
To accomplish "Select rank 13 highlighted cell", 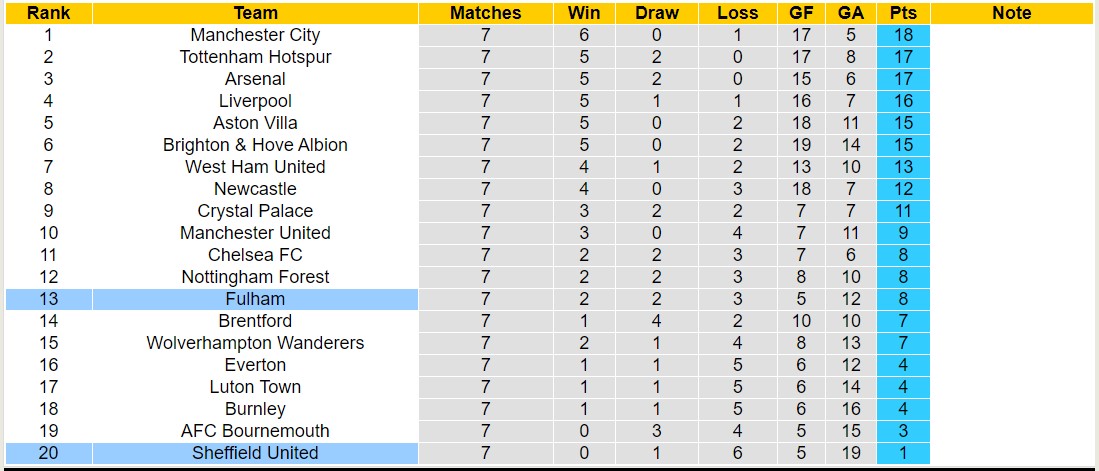I will pos(48,299).
